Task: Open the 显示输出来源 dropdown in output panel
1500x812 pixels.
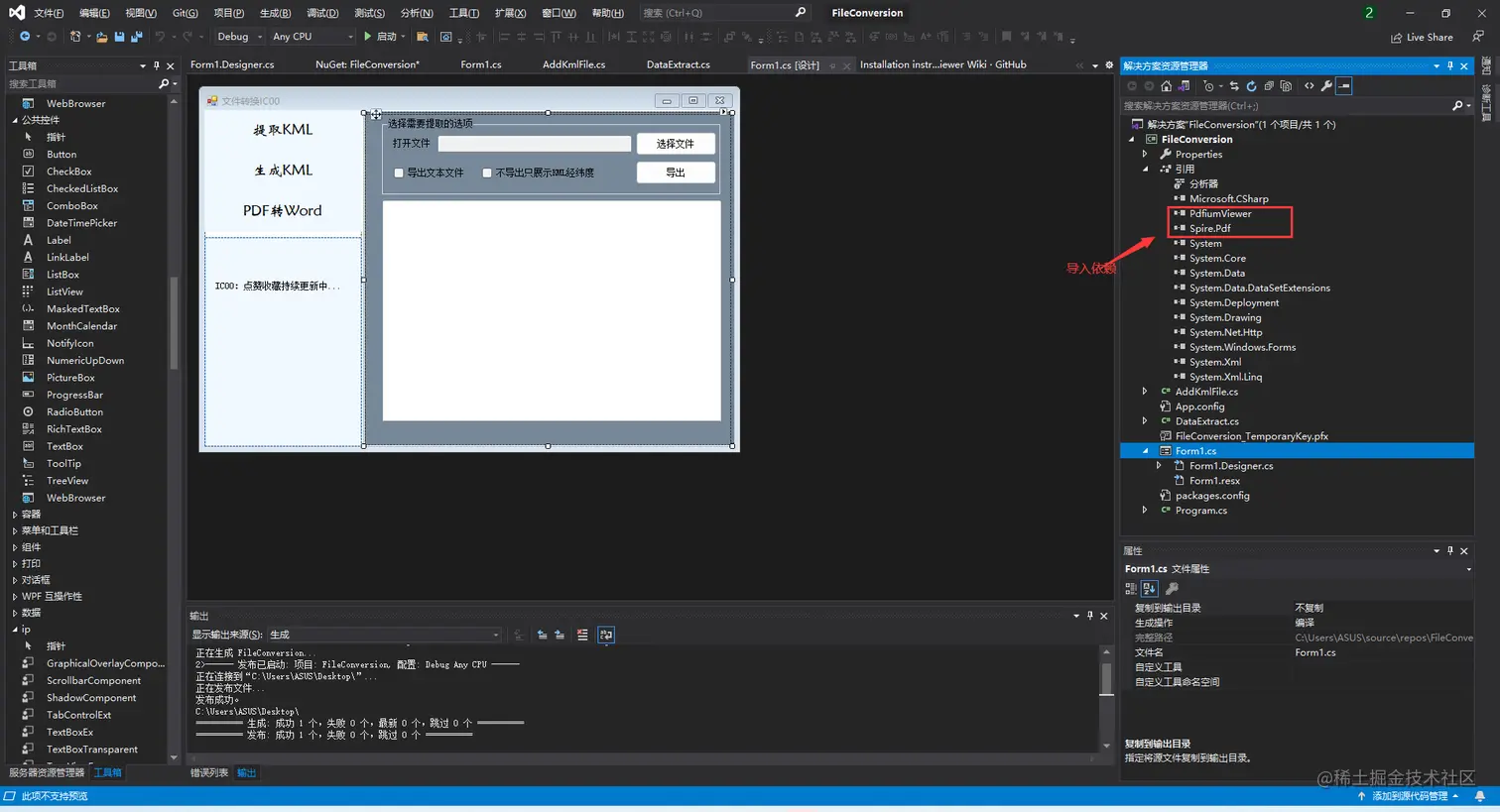Action: pyautogui.click(x=385, y=635)
